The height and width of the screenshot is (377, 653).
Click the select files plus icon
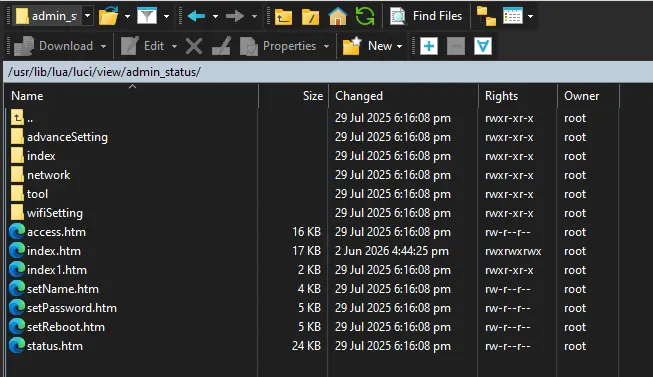(x=429, y=46)
